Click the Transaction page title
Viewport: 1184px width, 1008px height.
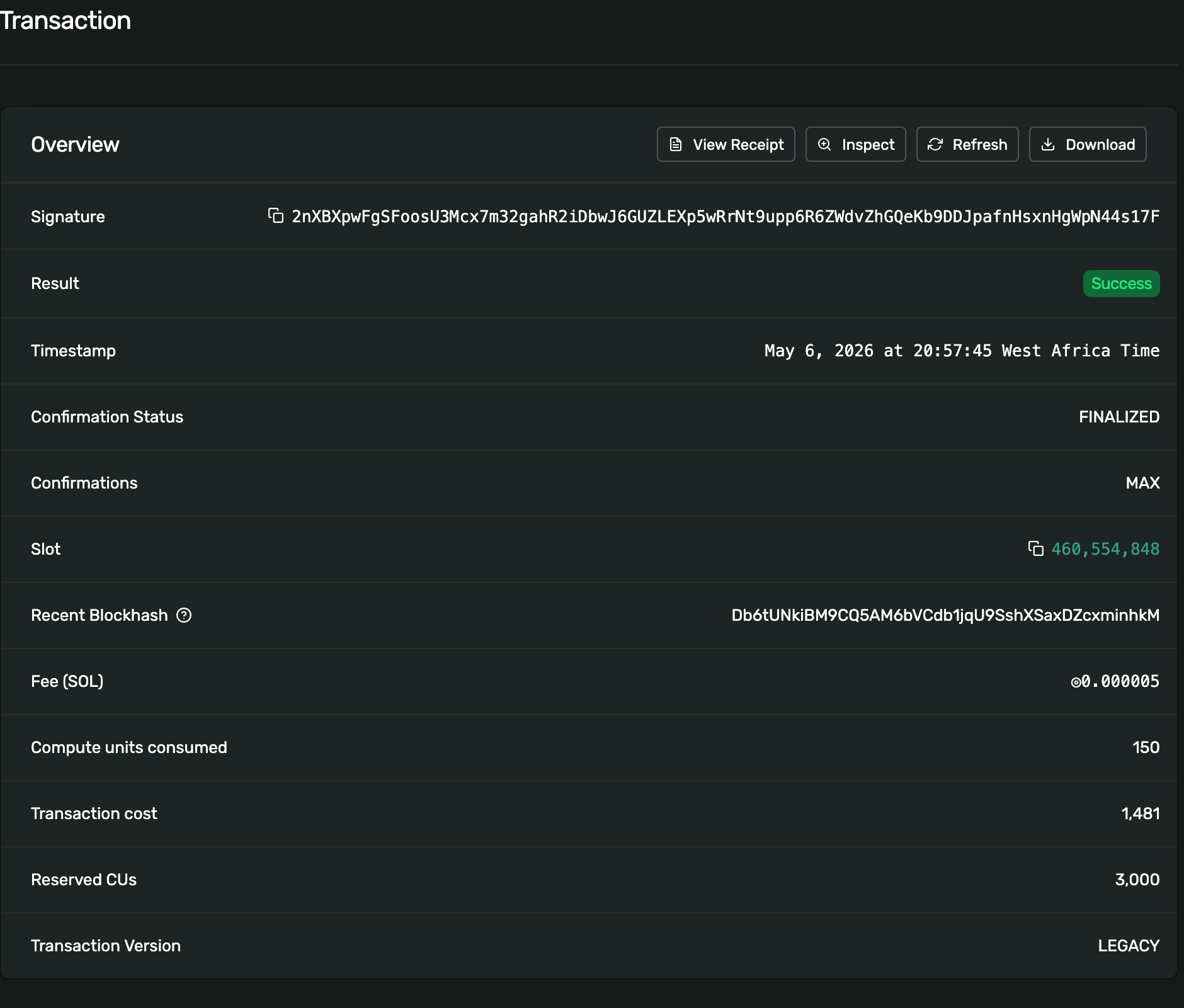tap(65, 20)
